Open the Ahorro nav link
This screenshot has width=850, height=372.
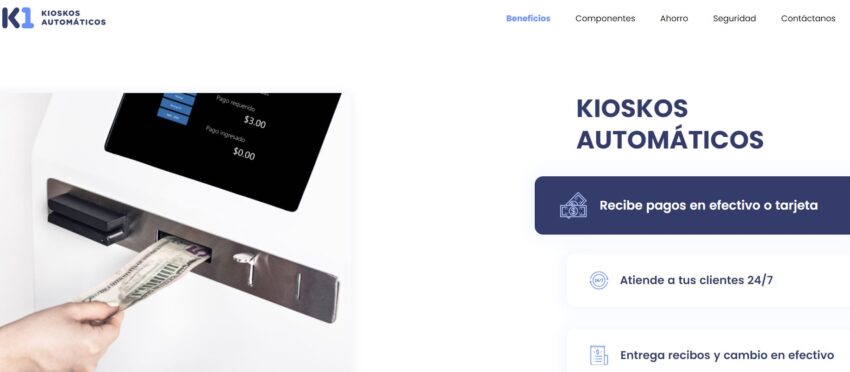(674, 18)
